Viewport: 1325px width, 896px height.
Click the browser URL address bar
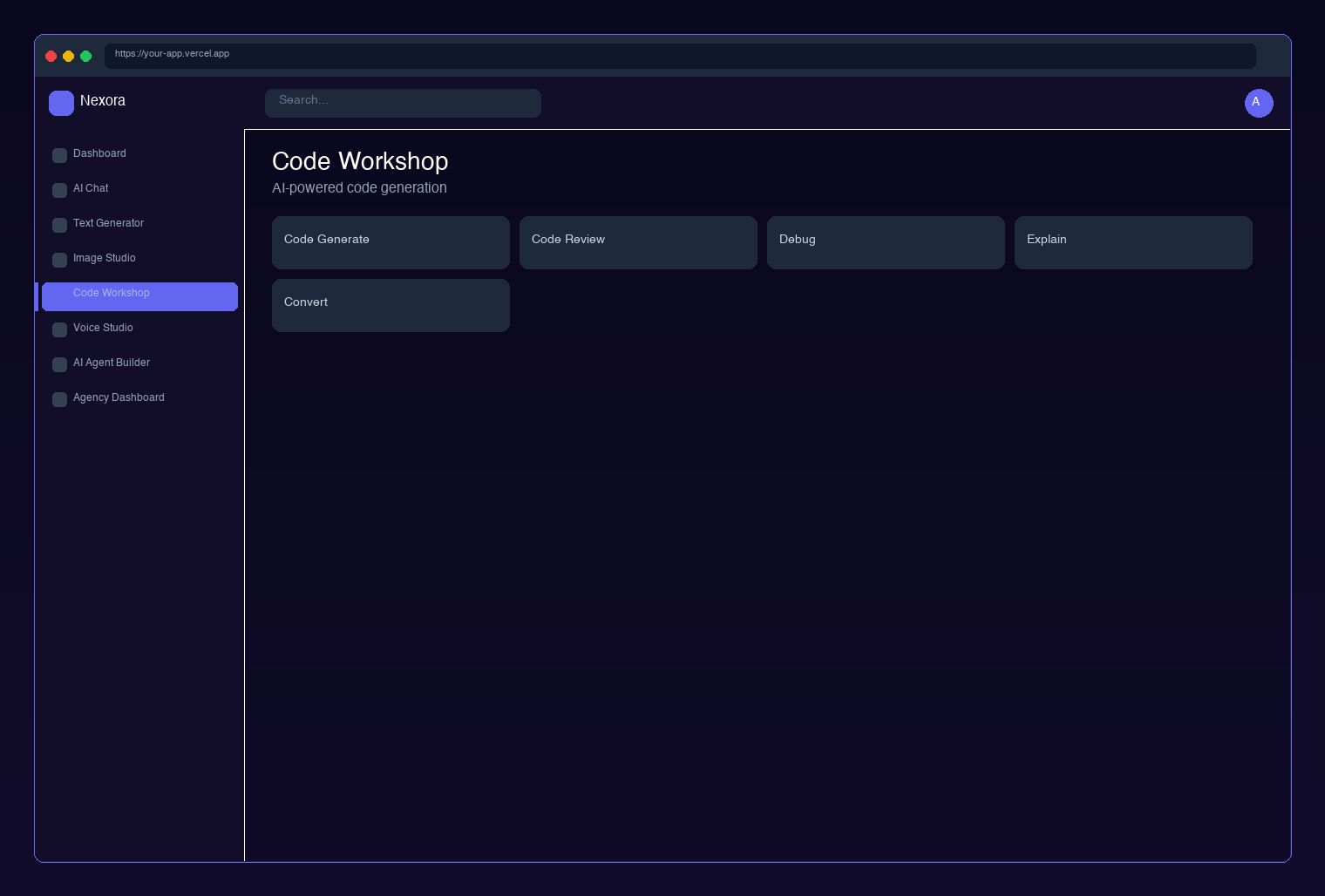point(680,56)
